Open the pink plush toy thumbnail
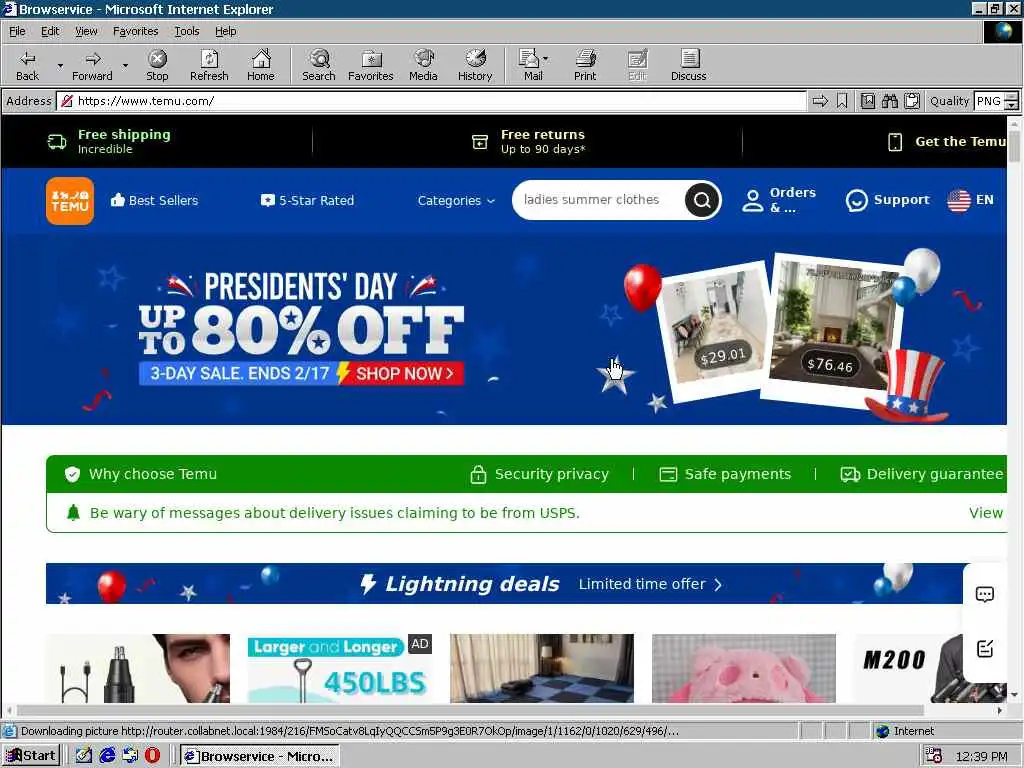This screenshot has height=768, width=1024. click(744, 668)
